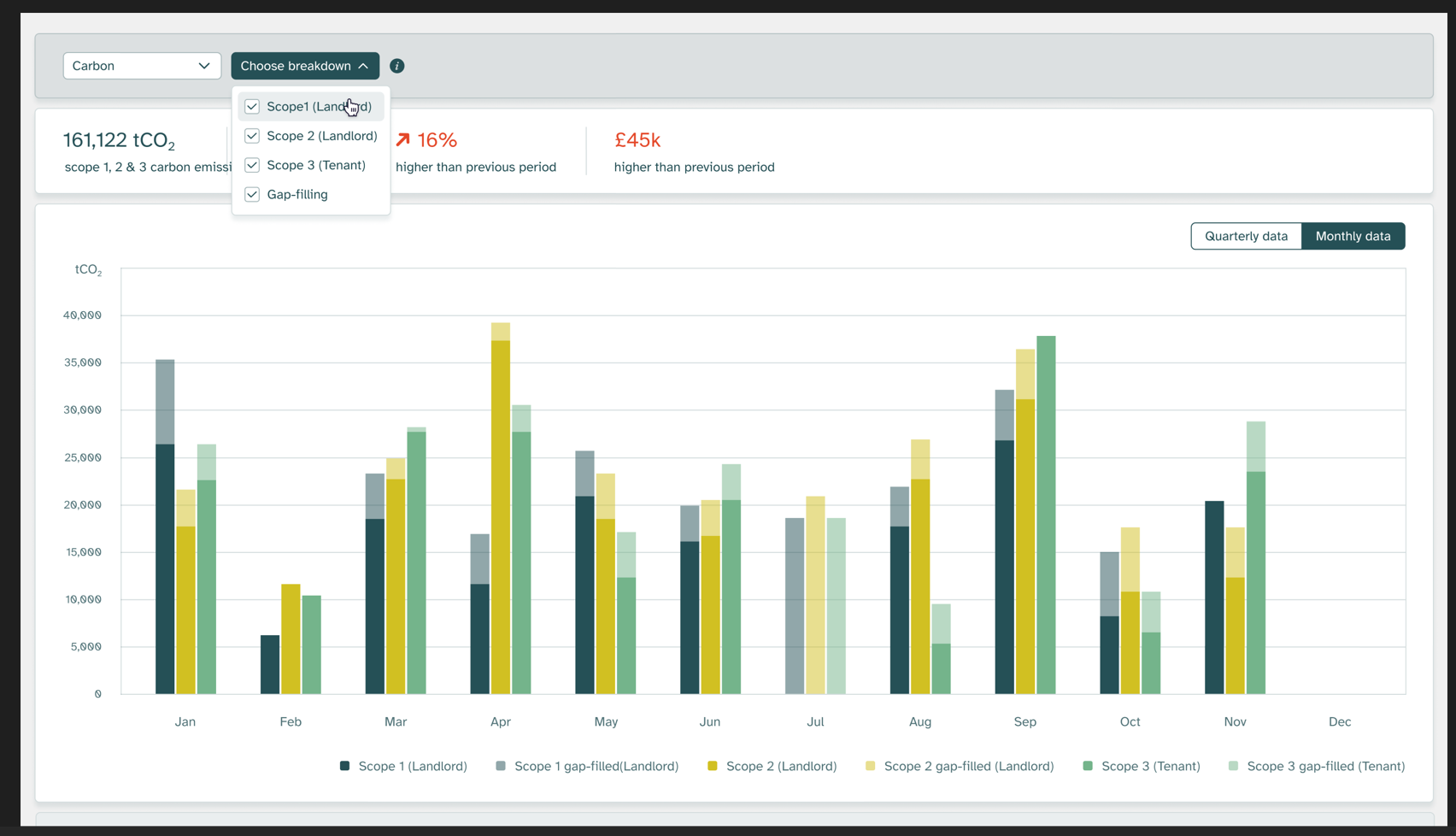
Task: Switch to Quarterly data view
Action: pos(1245,236)
